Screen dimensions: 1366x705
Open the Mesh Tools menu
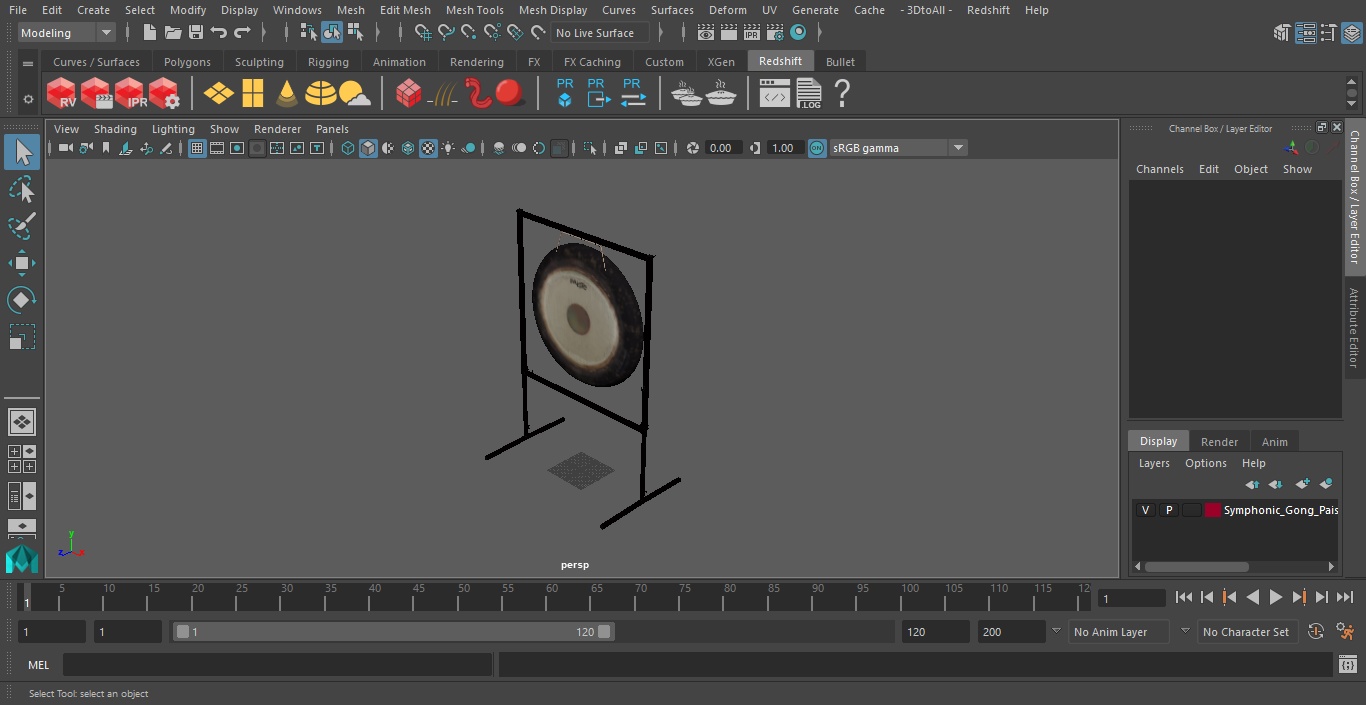coord(474,10)
